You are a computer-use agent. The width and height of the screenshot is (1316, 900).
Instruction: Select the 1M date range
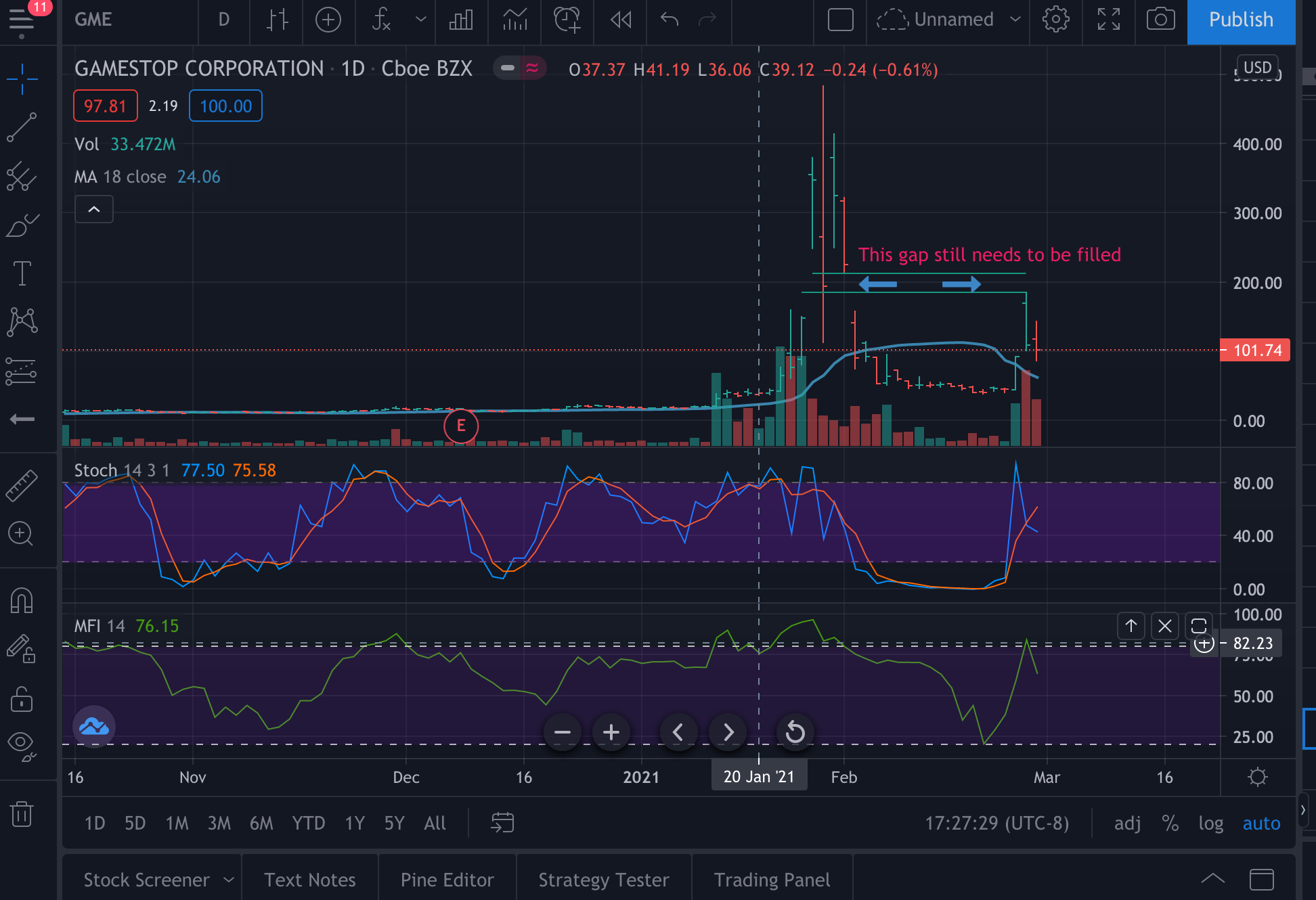tap(177, 824)
